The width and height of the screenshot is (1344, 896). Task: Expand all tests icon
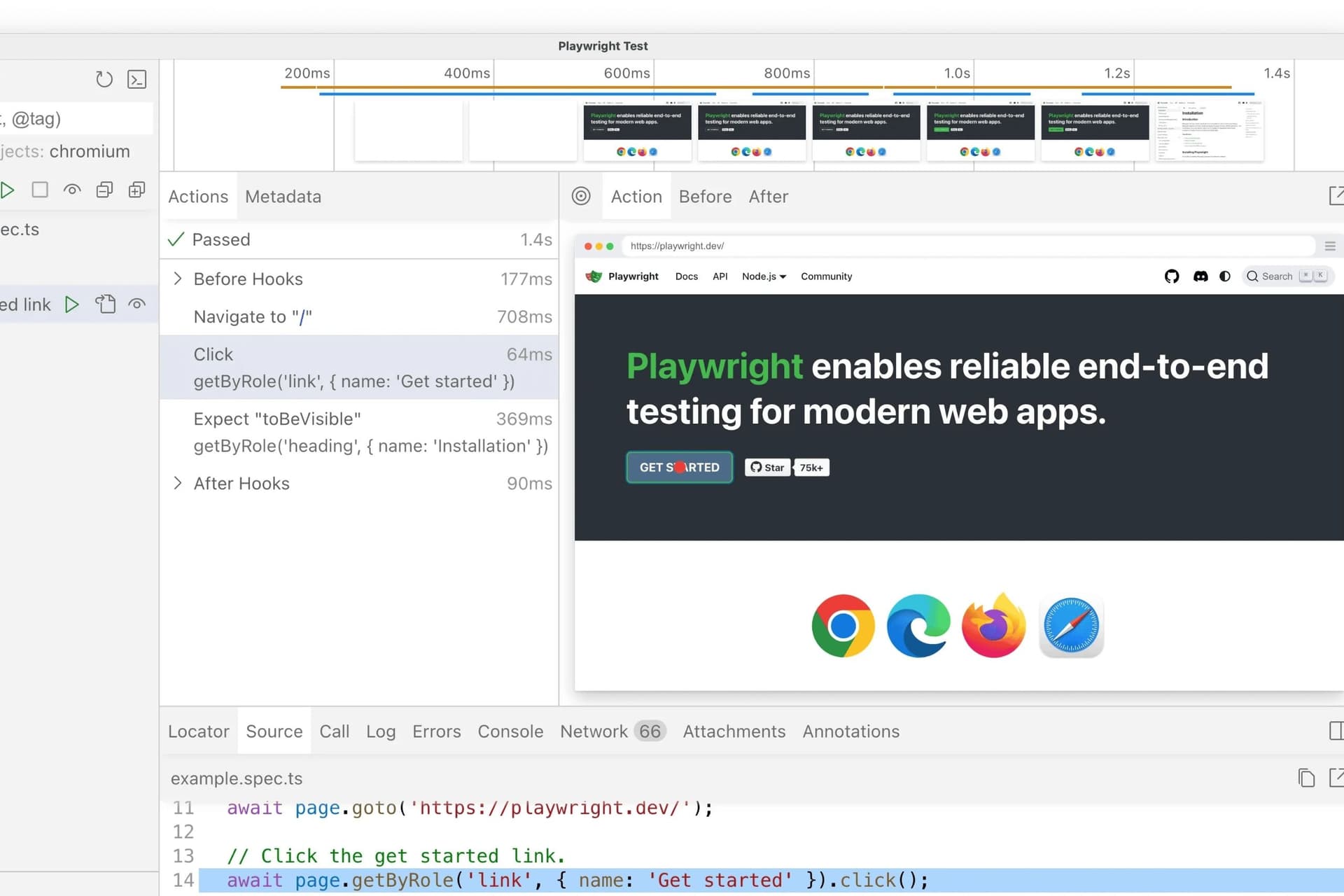tap(137, 190)
